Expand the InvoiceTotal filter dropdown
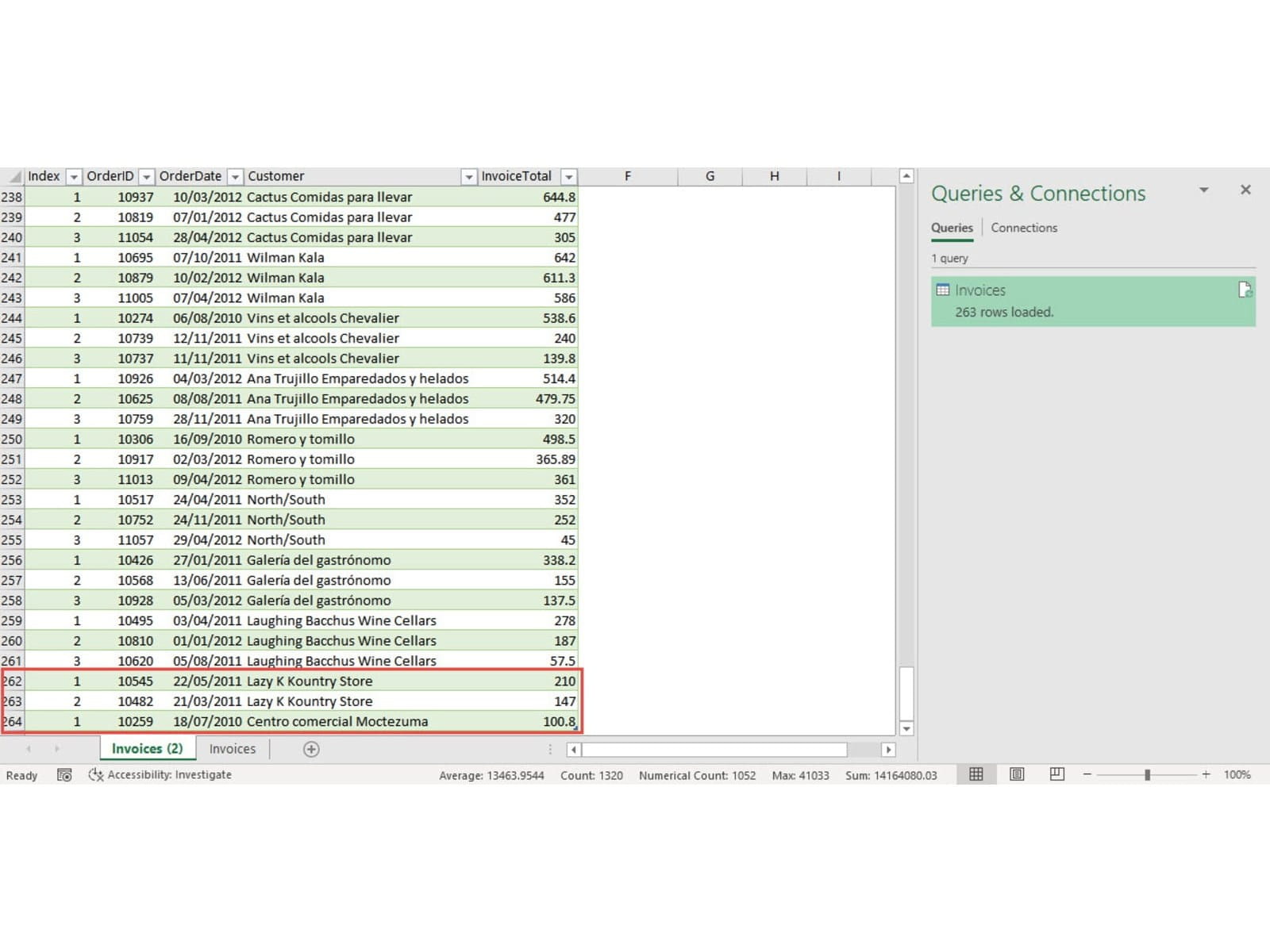The image size is (1270, 952). tap(568, 177)
